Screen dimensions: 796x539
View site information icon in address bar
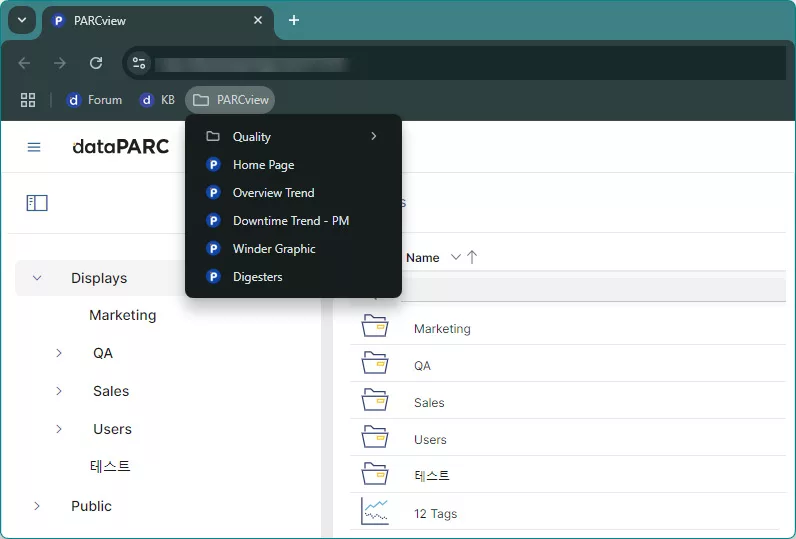click(x=139, y=63)
